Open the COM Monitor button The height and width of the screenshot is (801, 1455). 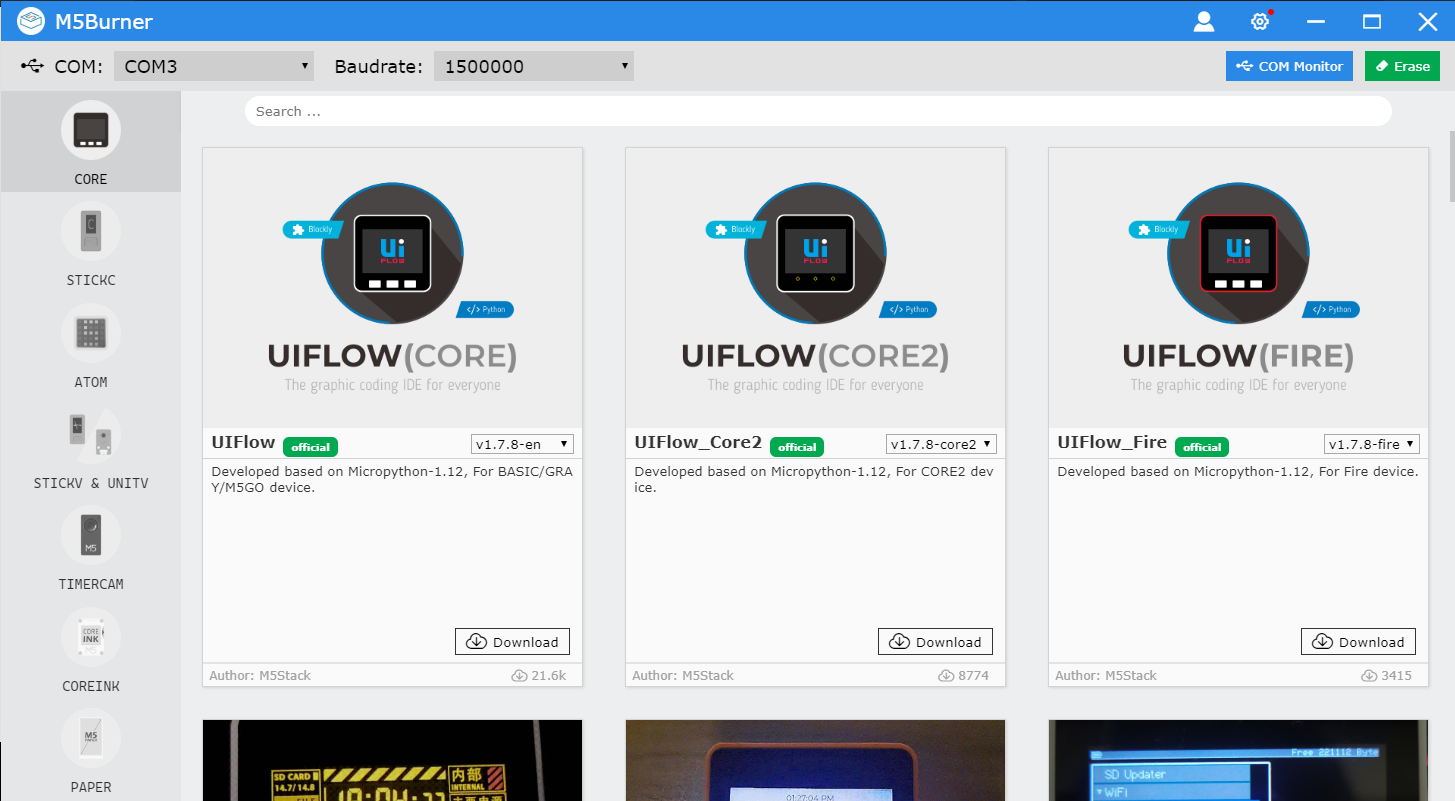1289,66
